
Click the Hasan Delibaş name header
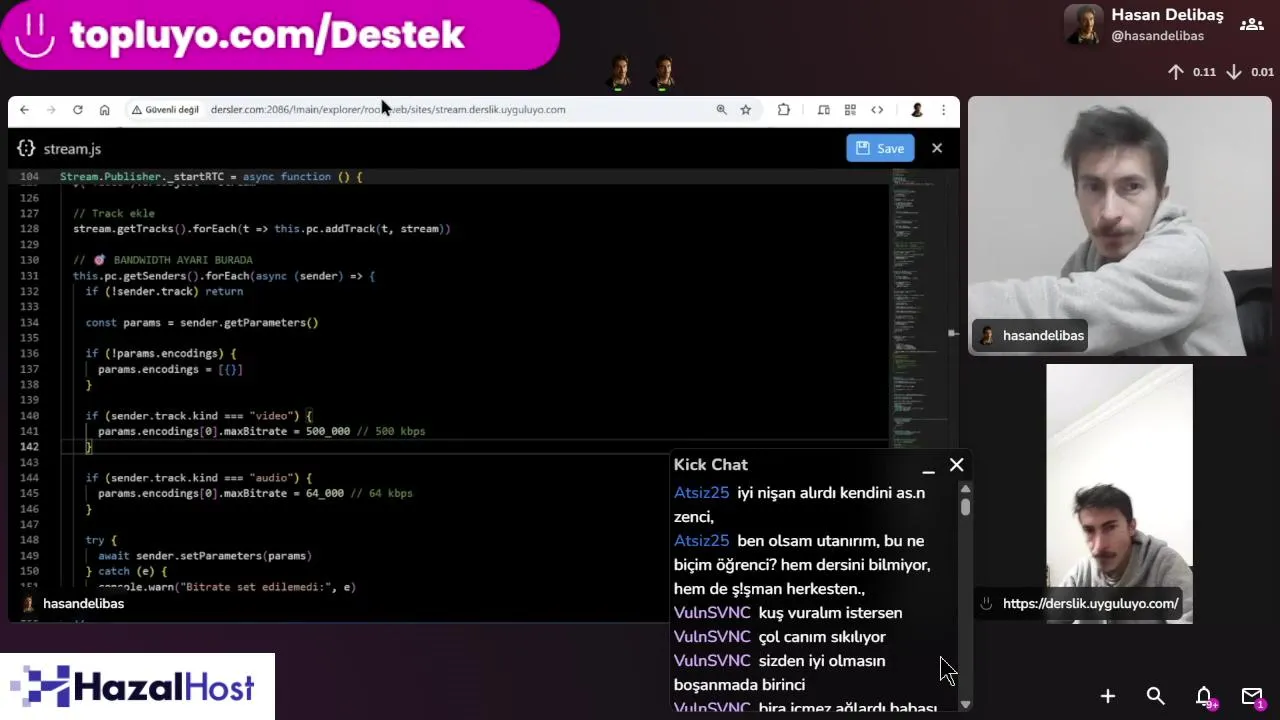click(x=1167, y=15)
